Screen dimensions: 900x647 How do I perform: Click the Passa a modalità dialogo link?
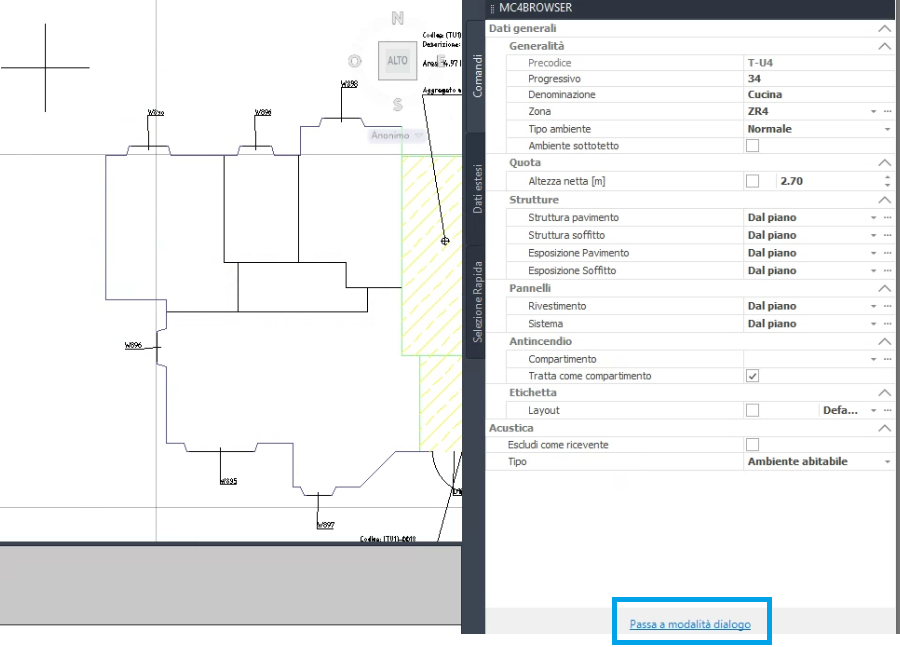click(689, 625)
